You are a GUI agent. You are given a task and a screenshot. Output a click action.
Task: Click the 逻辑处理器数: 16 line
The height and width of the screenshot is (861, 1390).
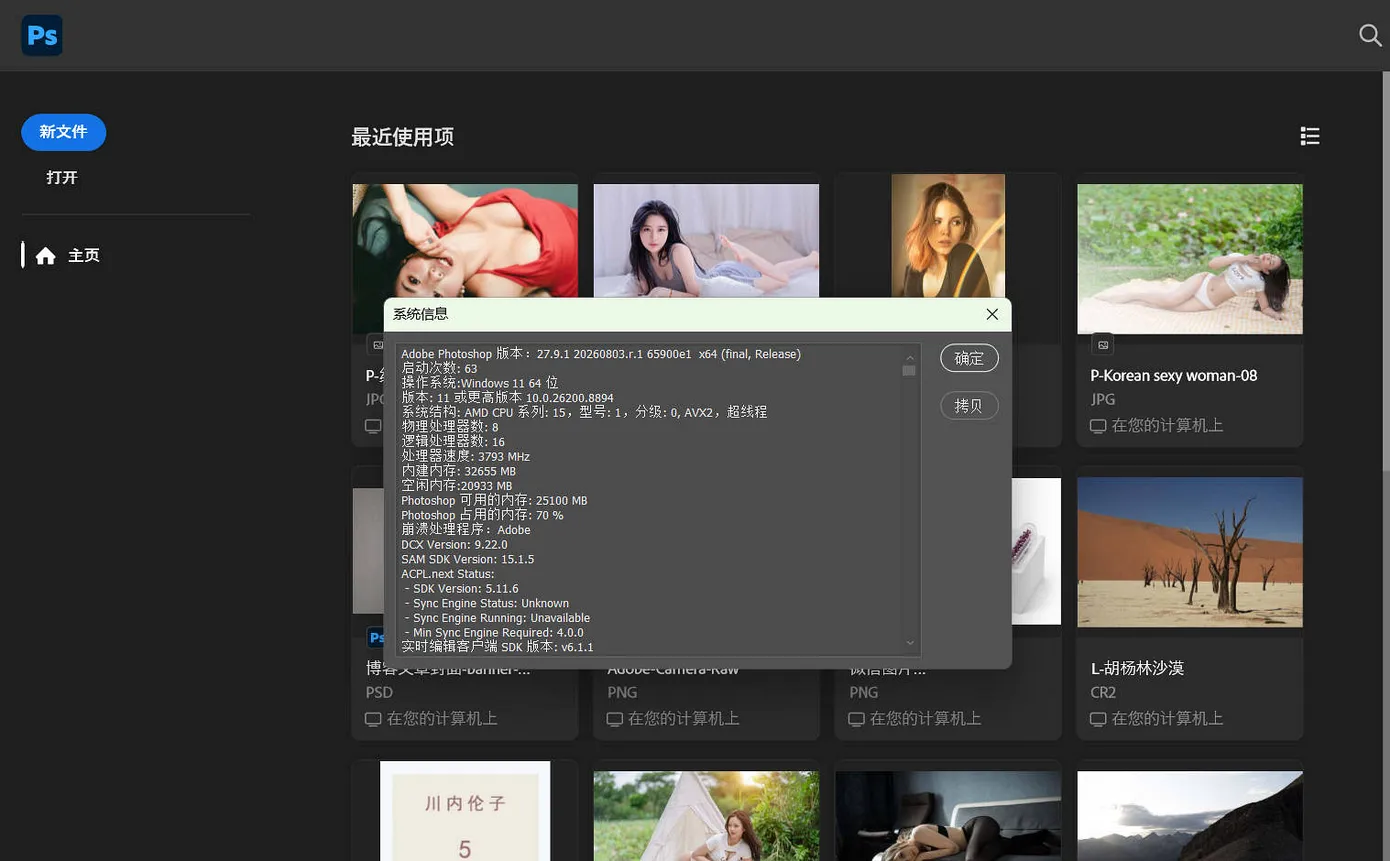(x=453, y=442)
